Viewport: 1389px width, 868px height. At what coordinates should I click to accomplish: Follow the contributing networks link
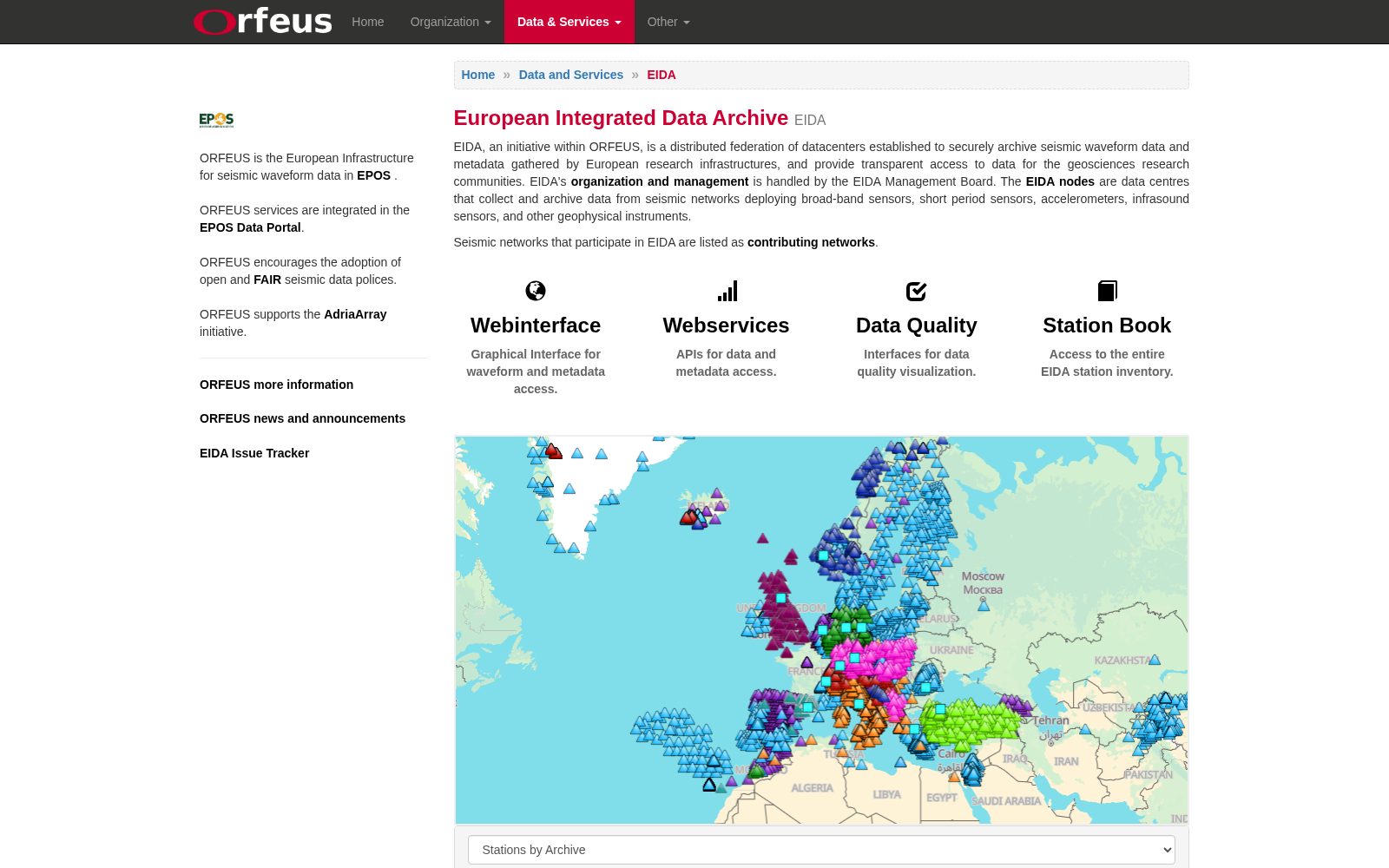tap(811, 242)
